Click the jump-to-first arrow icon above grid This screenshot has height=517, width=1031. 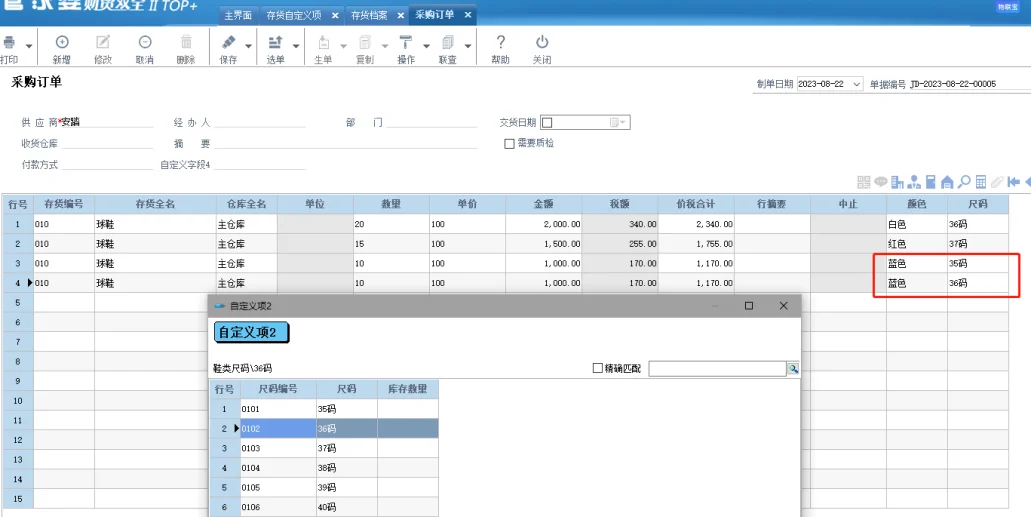pos(1013,182)
